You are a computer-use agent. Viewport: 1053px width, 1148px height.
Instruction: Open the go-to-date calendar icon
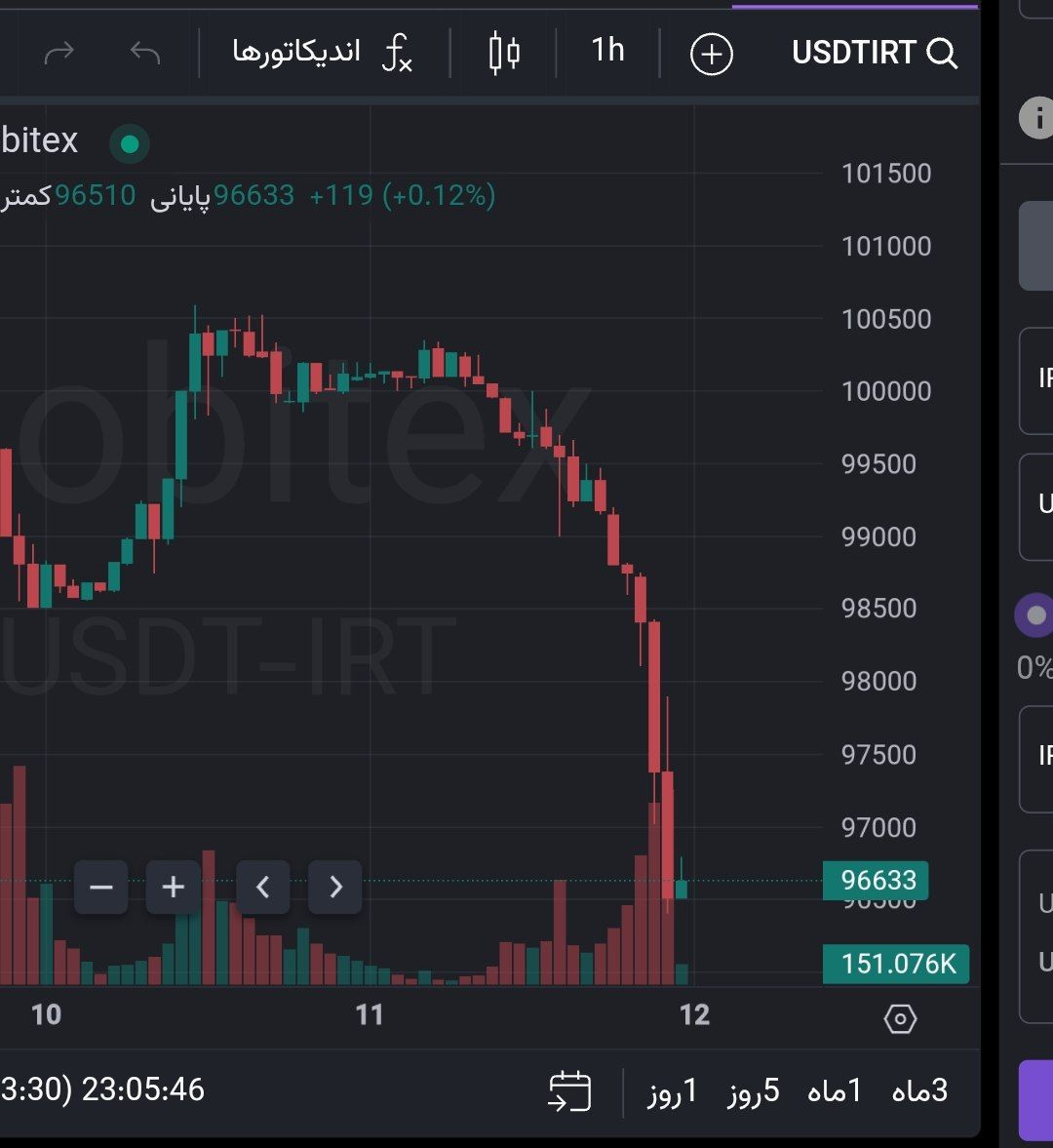coord(569,1090)
